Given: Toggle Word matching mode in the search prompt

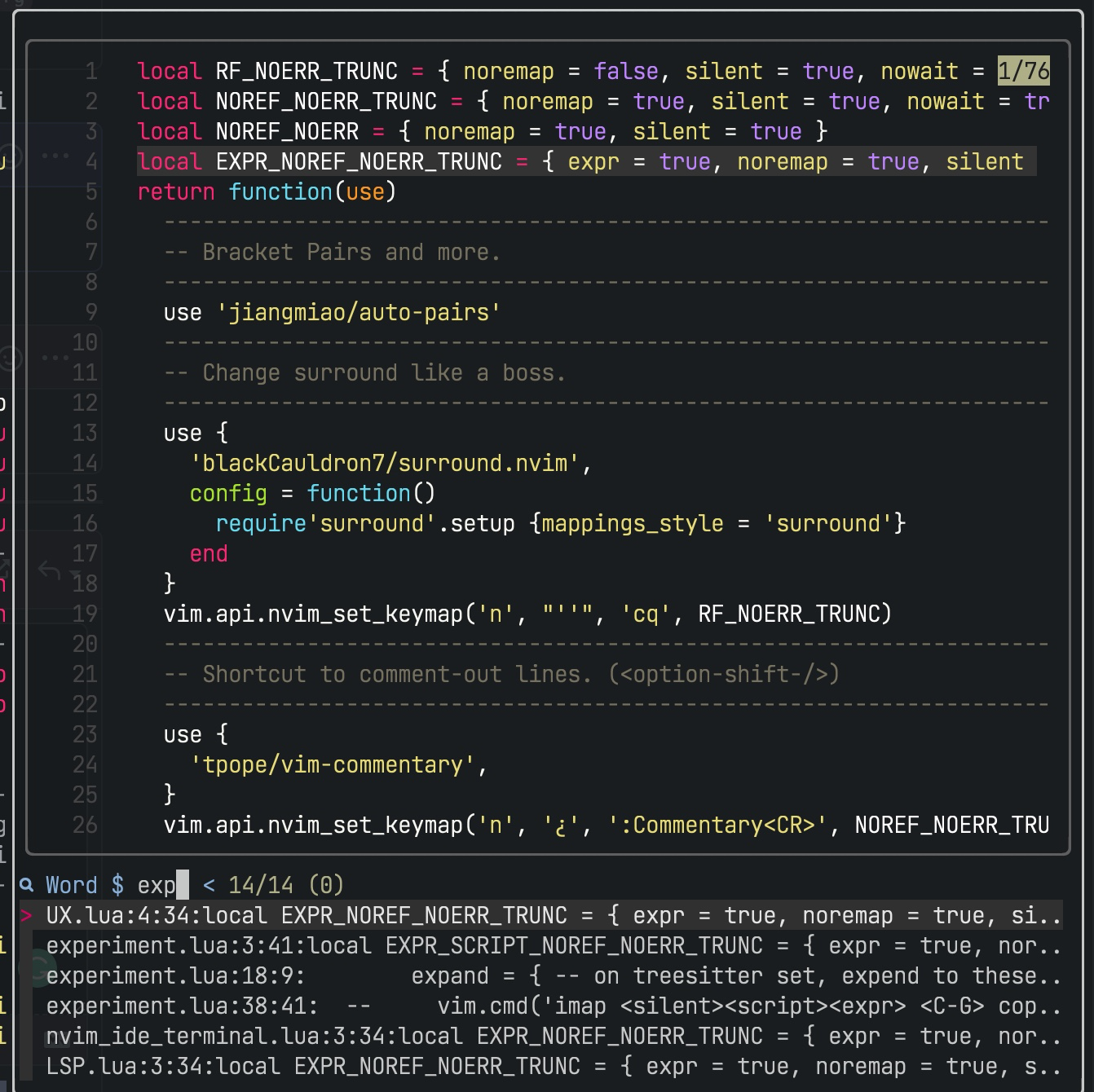Looking at the screenshot, I should click(72, 885).
